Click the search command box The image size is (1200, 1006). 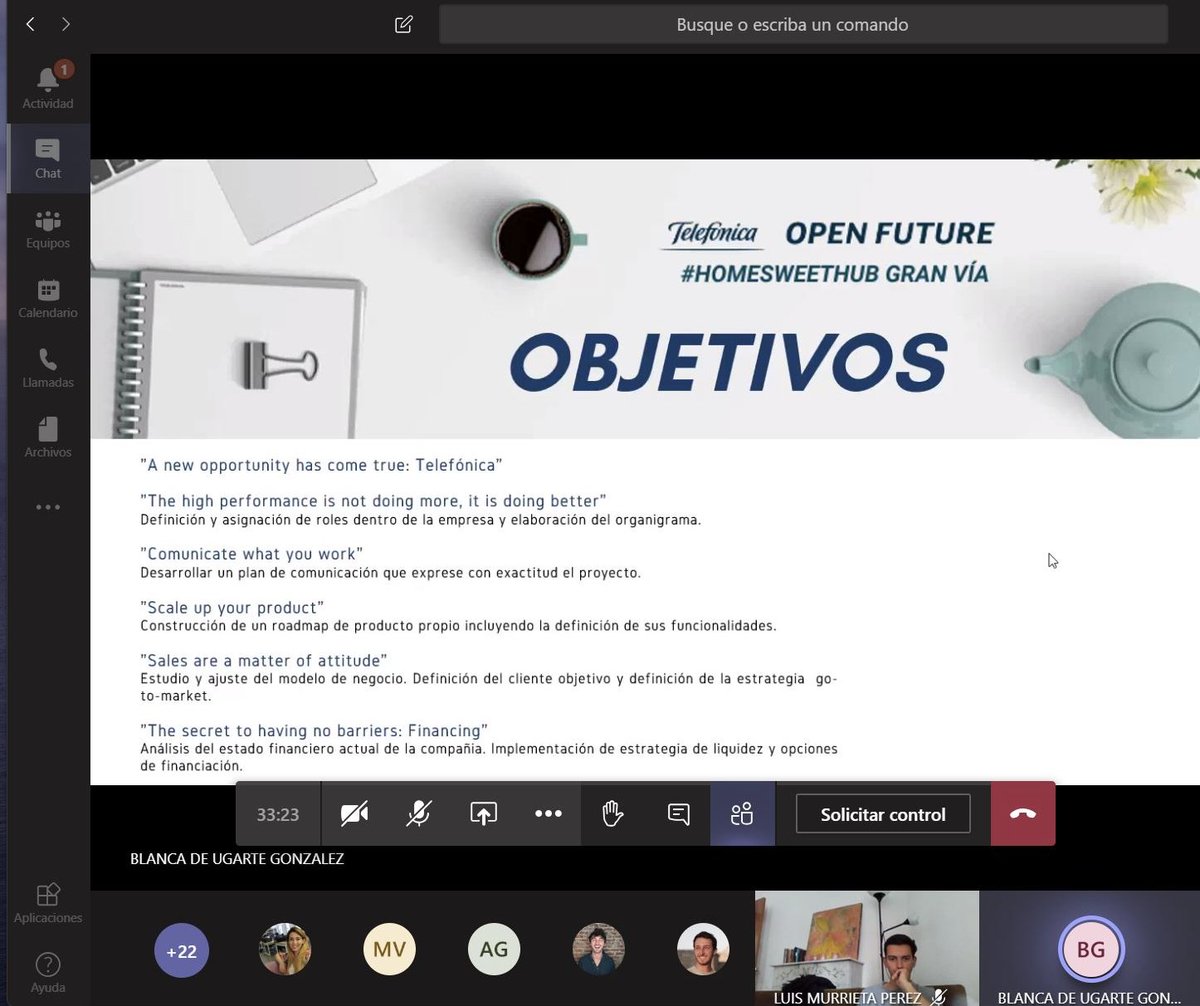pyautogui.click(x=803, y=25)
